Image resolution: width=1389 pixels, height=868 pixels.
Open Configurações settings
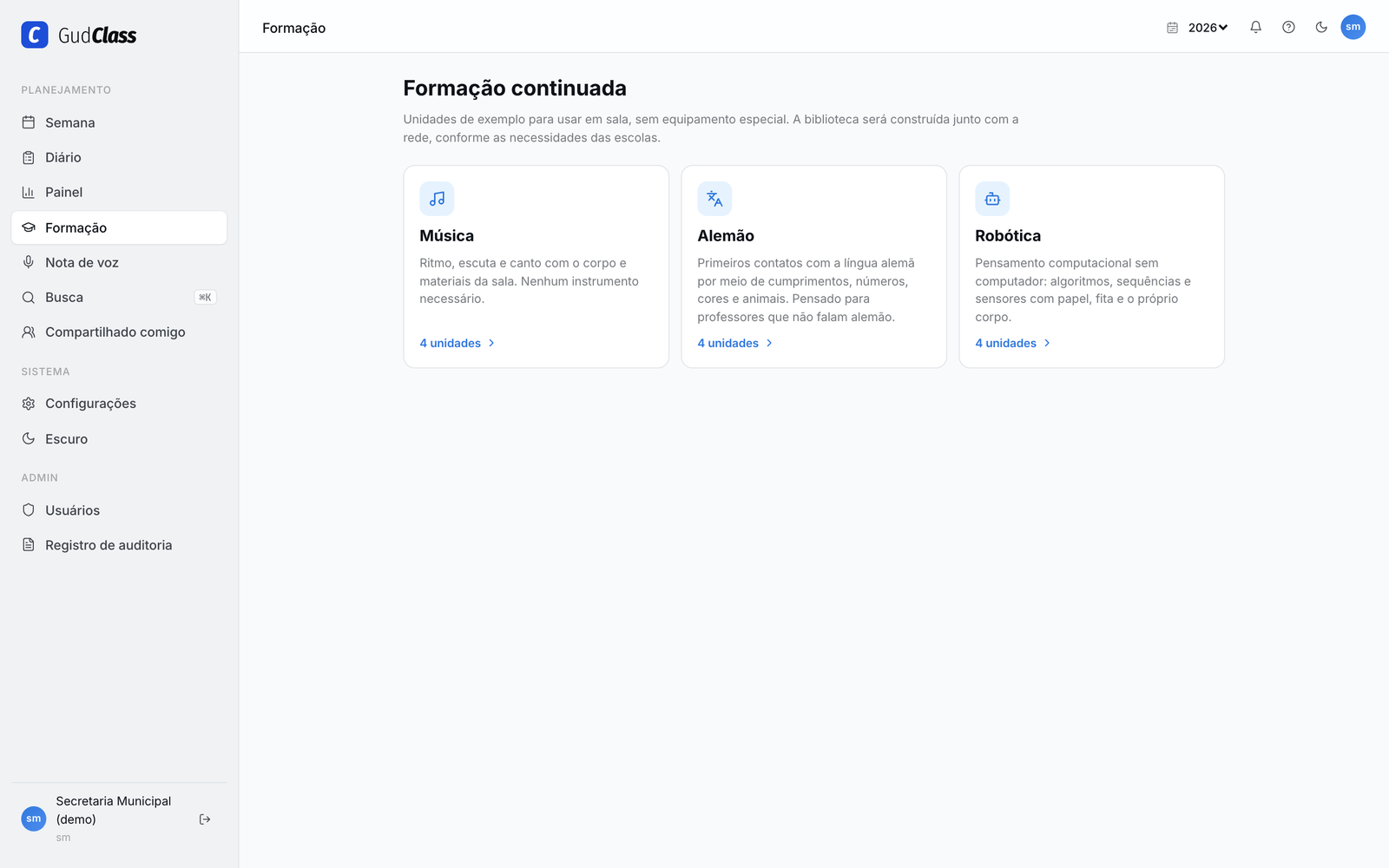pyautogui.click(x=119, y=404)
